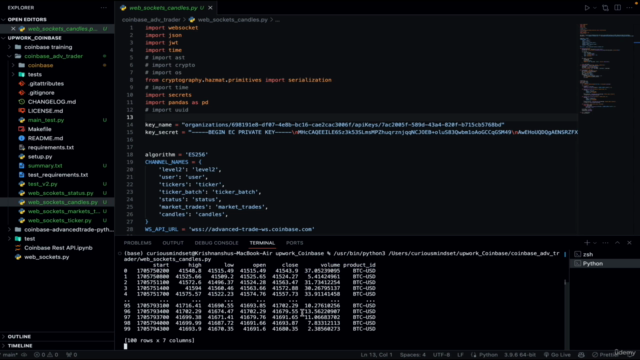Select the zsh terminal session

(x=604, y=254)
